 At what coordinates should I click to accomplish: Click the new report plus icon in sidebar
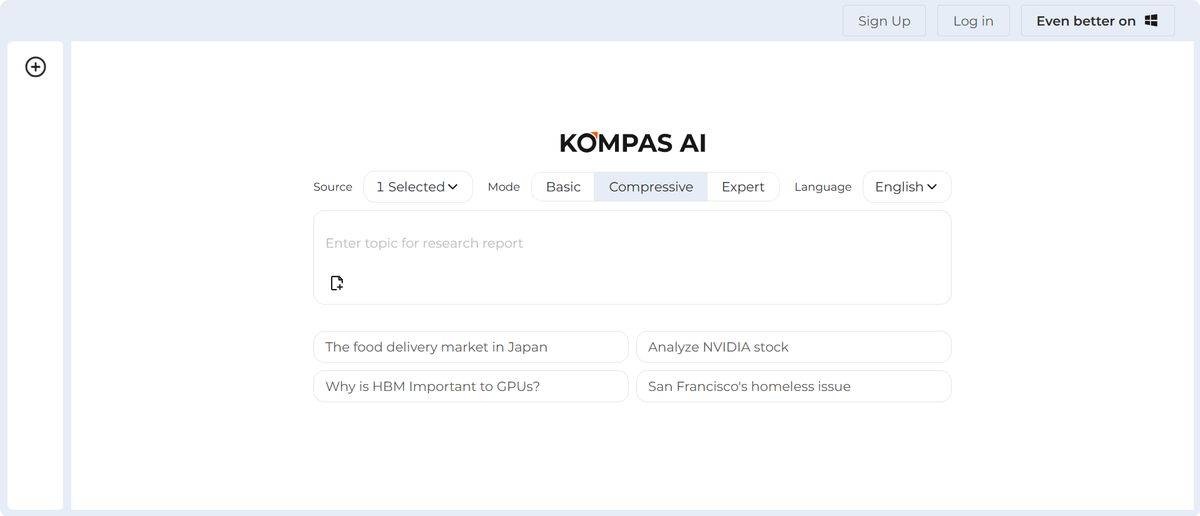pos(36,67)
